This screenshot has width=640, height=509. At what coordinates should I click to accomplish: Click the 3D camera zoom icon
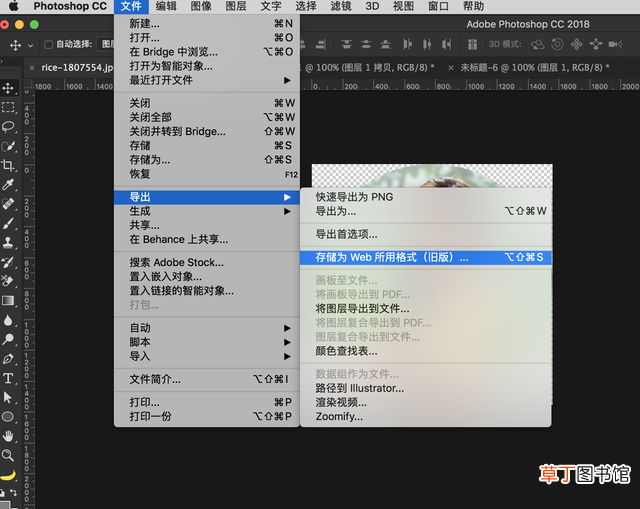pyautogui.click(x=615, y=44)
